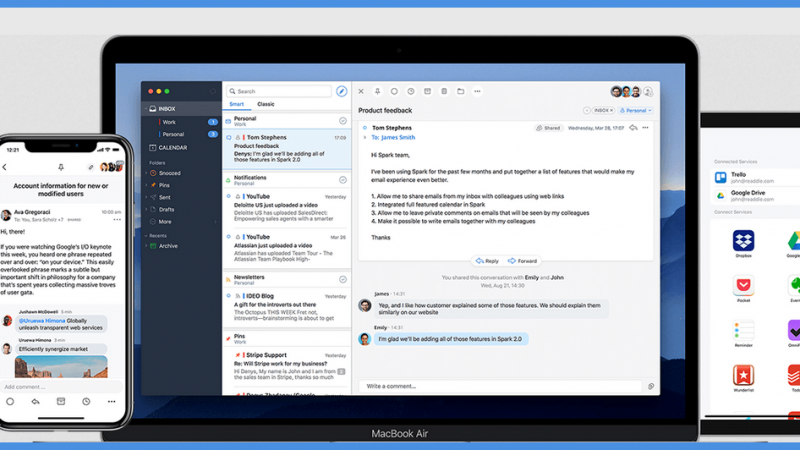Image resolution: width=800 pixels, height=450 pixels.
Task: Expand the More item in sidebar
Action: [x=216, y=221]
